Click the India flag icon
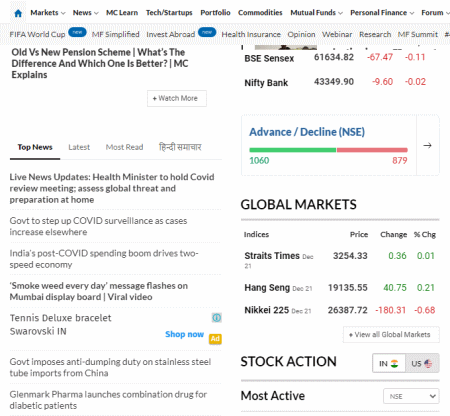Image resolution: width=450 pixels, height=416 pixels. click(395, 363)
